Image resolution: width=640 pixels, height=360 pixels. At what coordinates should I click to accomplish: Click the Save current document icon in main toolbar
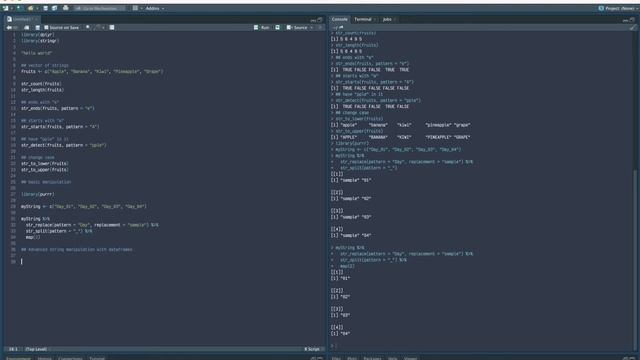coord(45,8)
